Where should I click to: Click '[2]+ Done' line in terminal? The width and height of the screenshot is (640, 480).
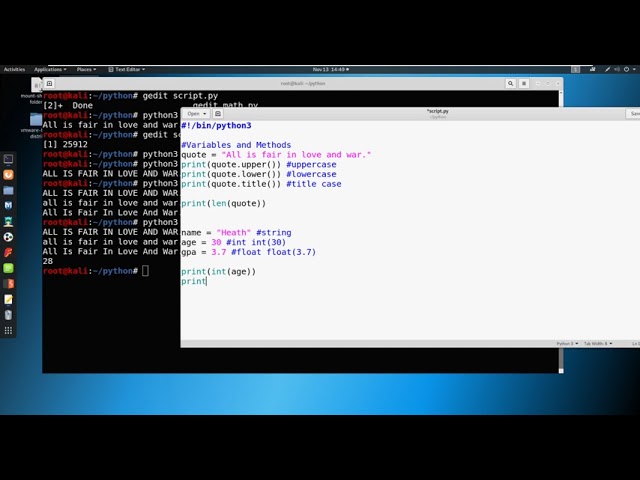(67, 105)
